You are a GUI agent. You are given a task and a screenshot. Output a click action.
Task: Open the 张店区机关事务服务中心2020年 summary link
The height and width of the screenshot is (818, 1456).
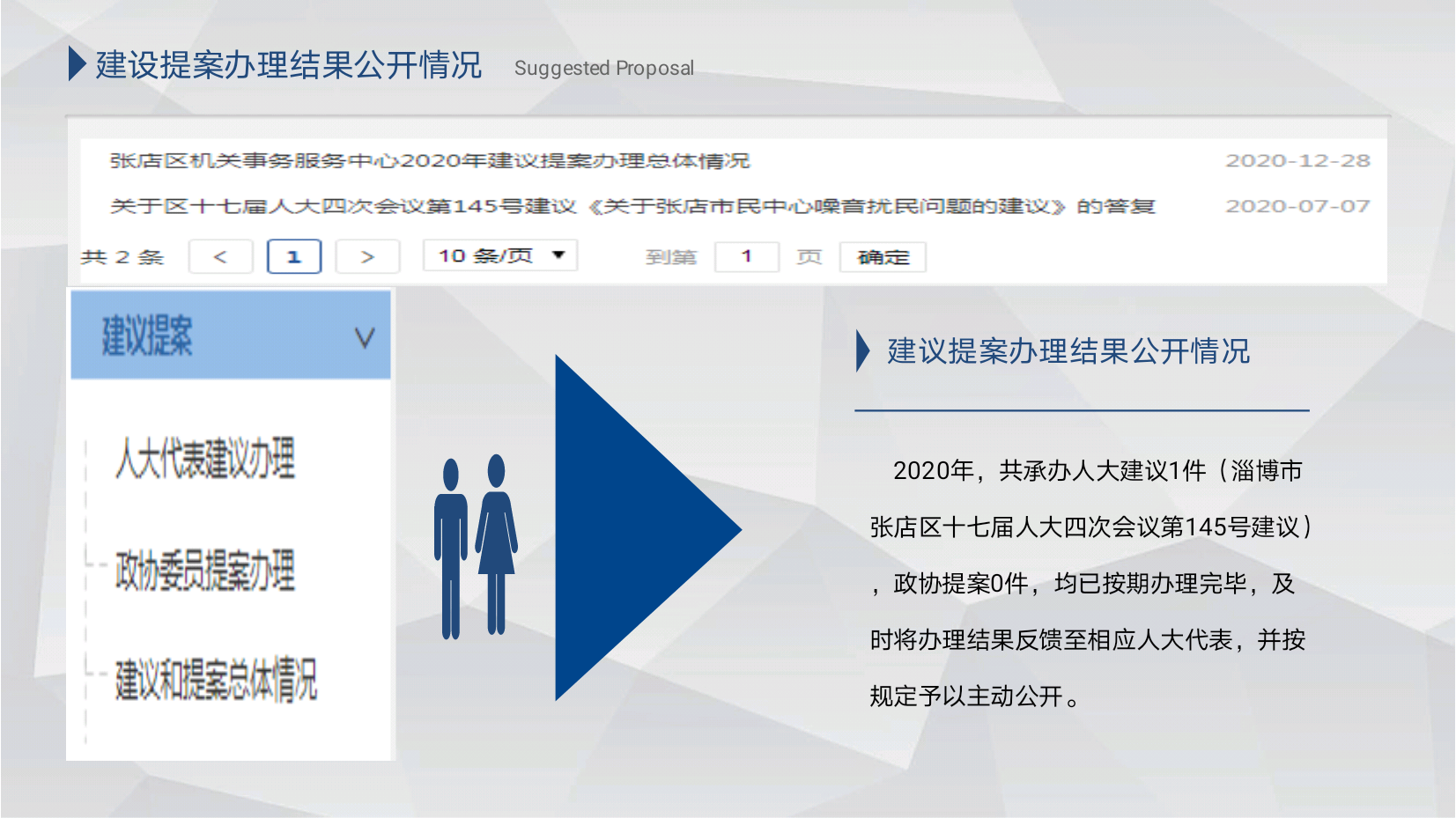tap(429, 161)
